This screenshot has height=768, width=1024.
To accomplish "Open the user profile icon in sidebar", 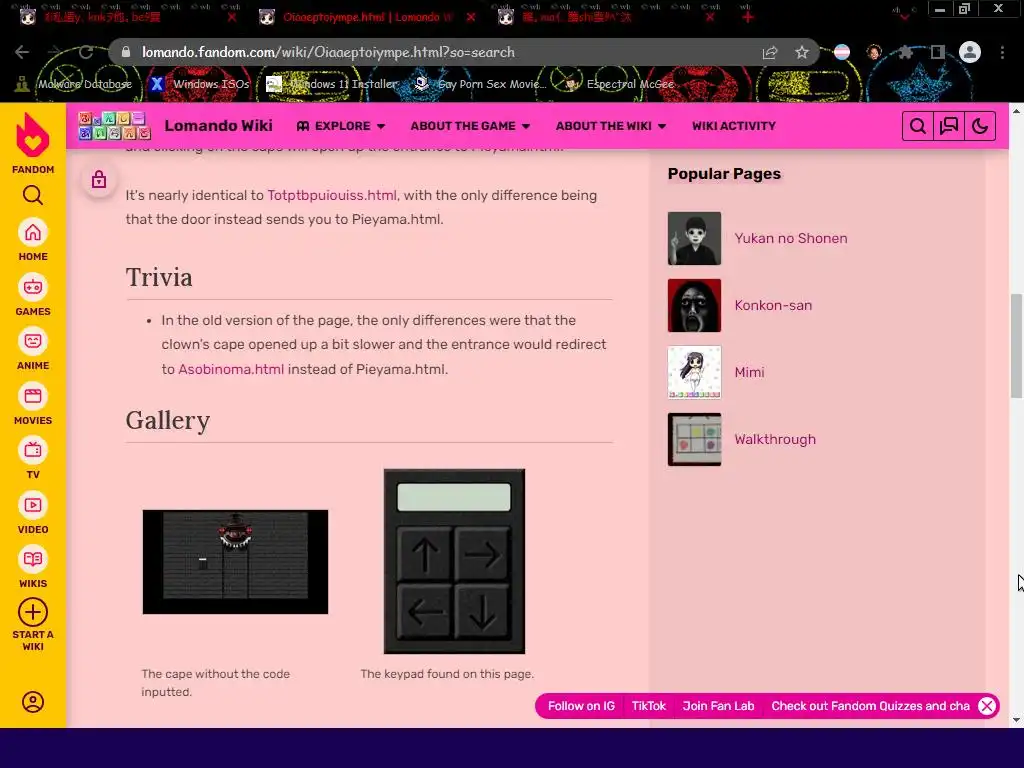I will (33, 702).
